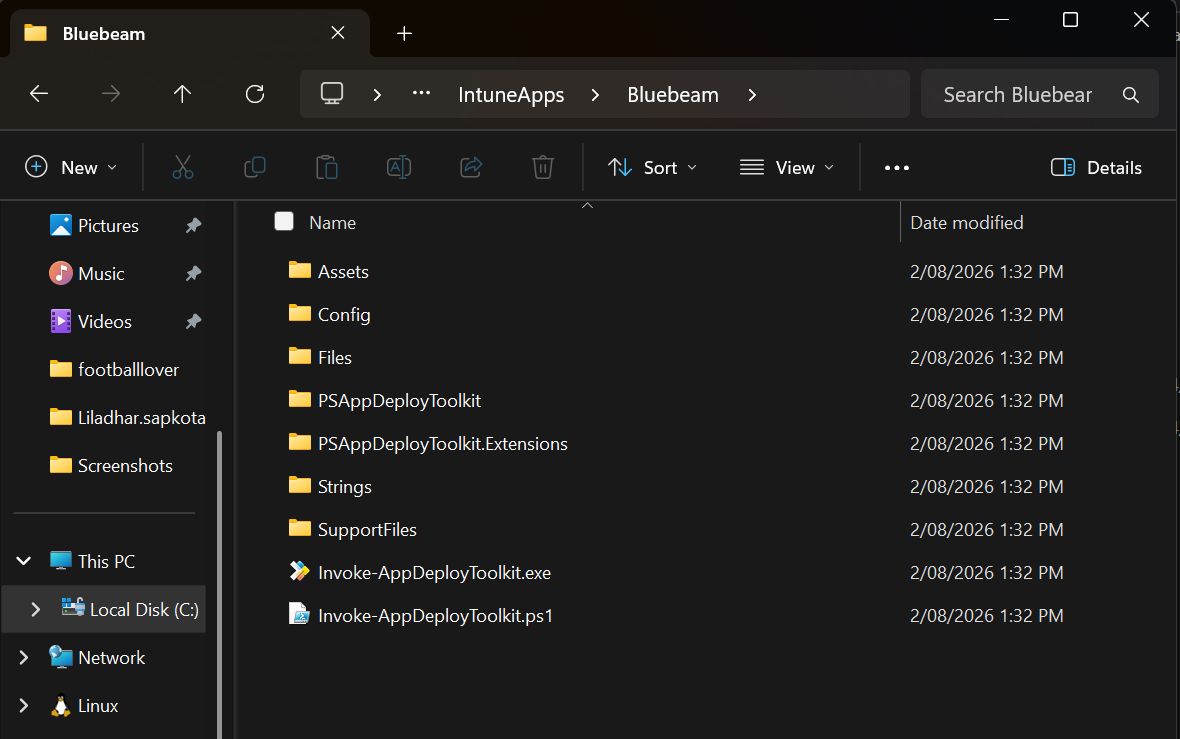Refresh the Bluebeam folder view
This screenshot has height=739, width=1180.
click(255, 94)
